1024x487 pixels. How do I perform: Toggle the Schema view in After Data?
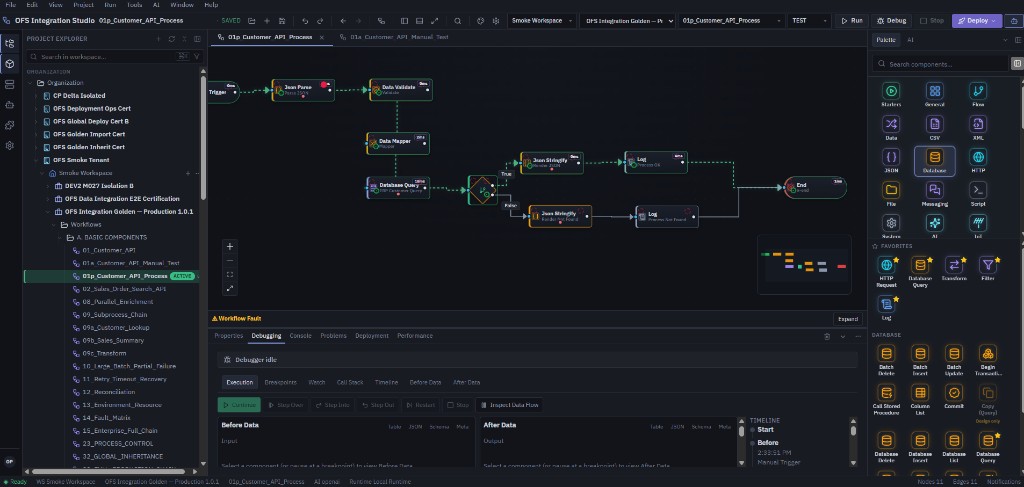(x=701, y=427)
